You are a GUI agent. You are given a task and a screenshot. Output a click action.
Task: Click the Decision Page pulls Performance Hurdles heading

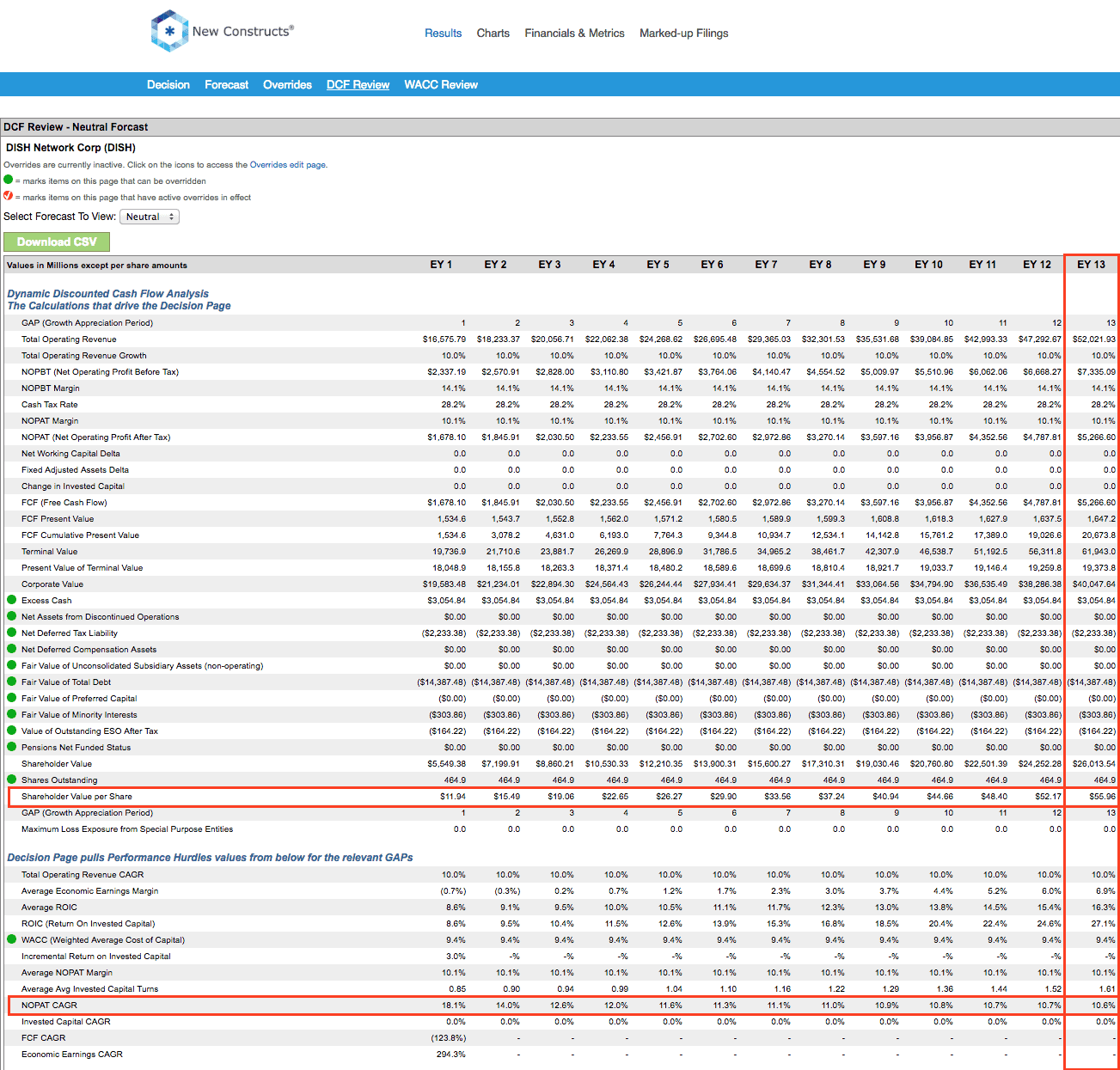(x=210, y=858)
